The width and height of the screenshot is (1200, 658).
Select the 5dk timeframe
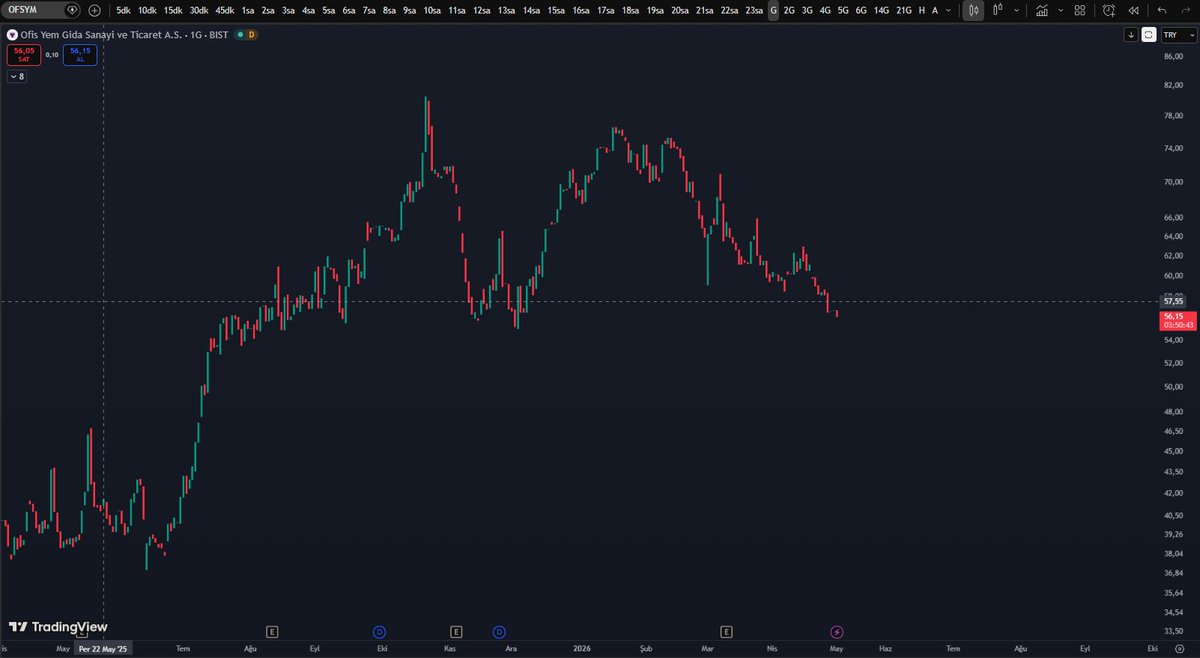click(x=123, y=10)
